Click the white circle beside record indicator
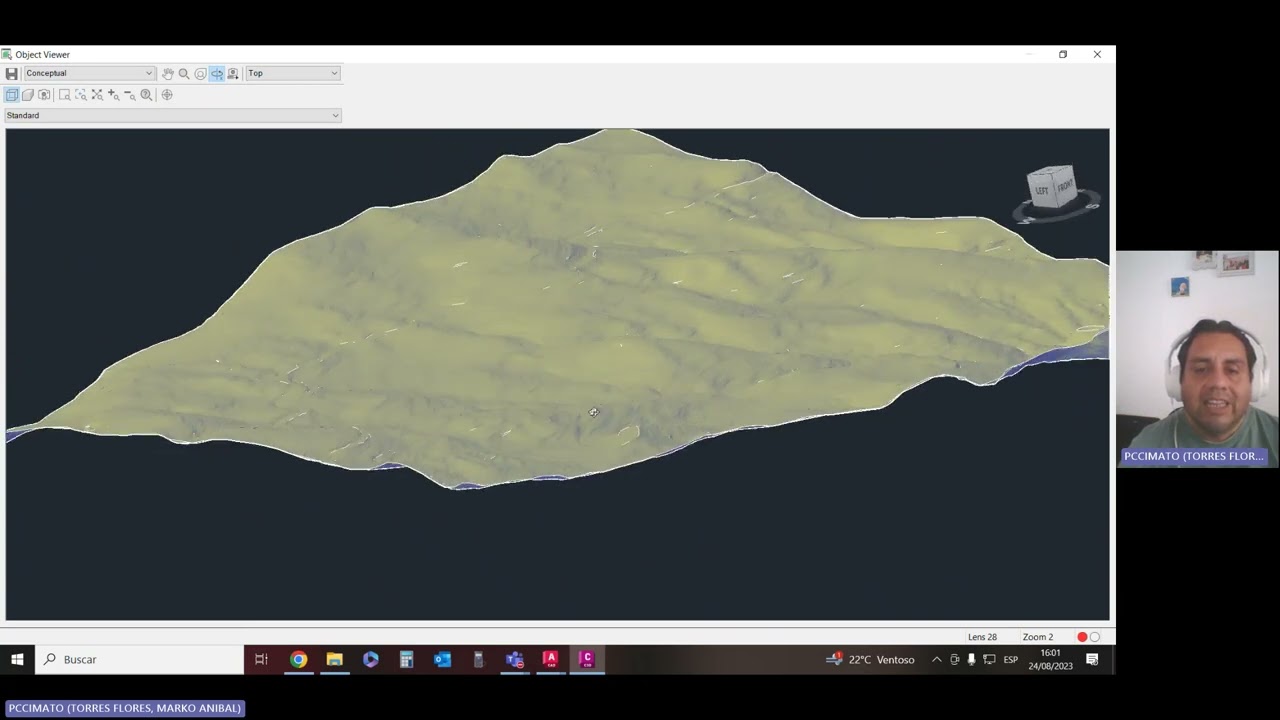The height and width of the screenshot is (720, 1280). 1095,637
